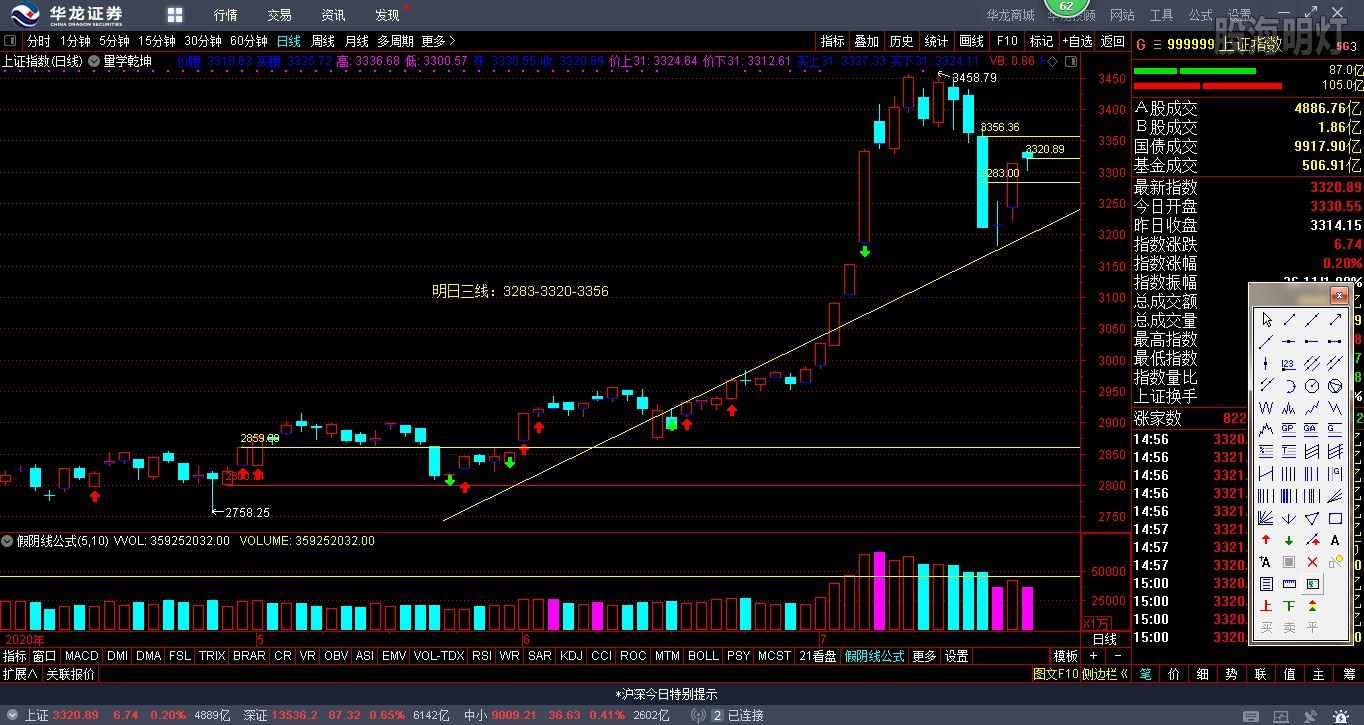Open the 工具 top menu

(1161, 15)
